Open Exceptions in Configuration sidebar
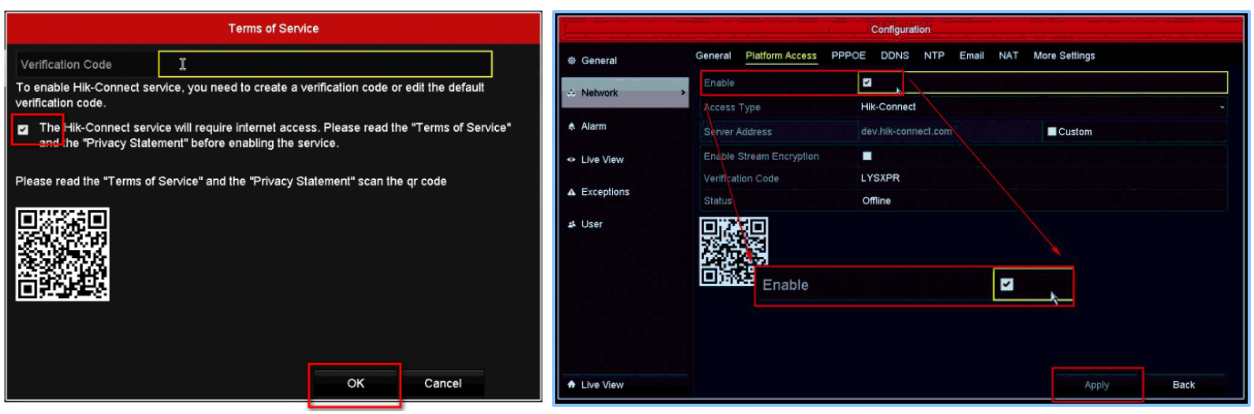The height and width of the screenshot is (414, 1254). point(605,192)
